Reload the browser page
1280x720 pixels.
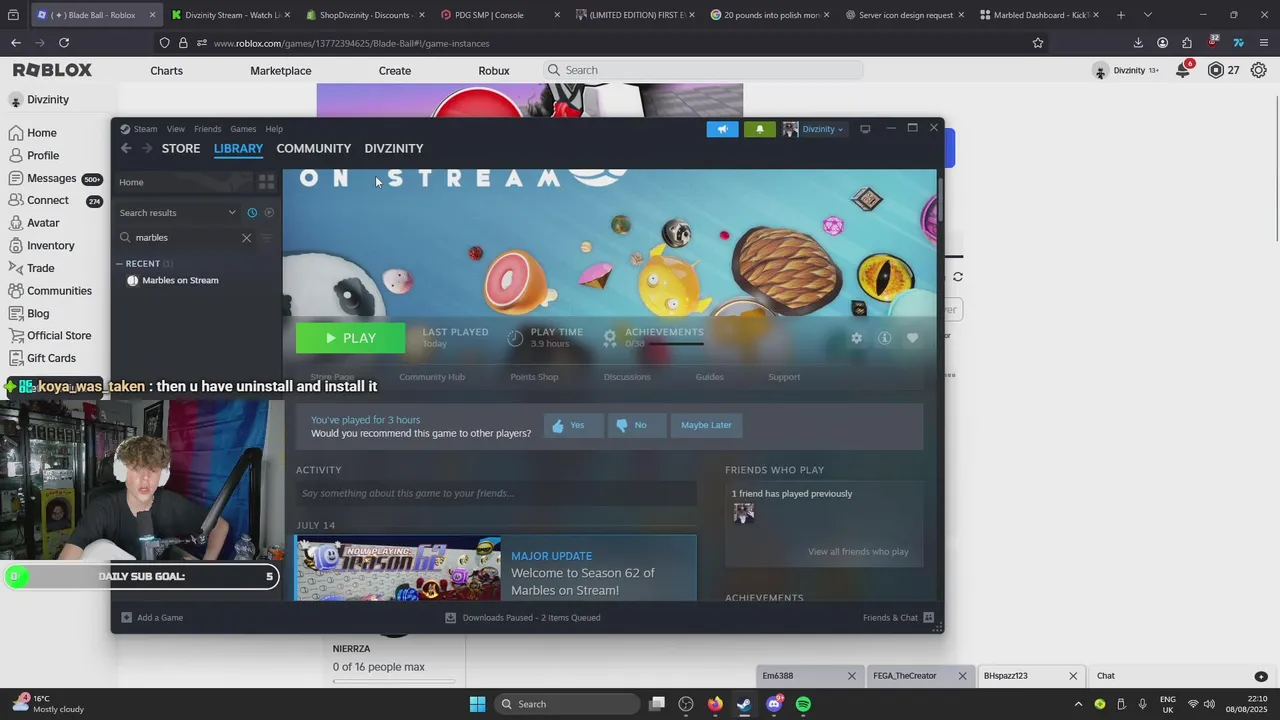(64, 43)
